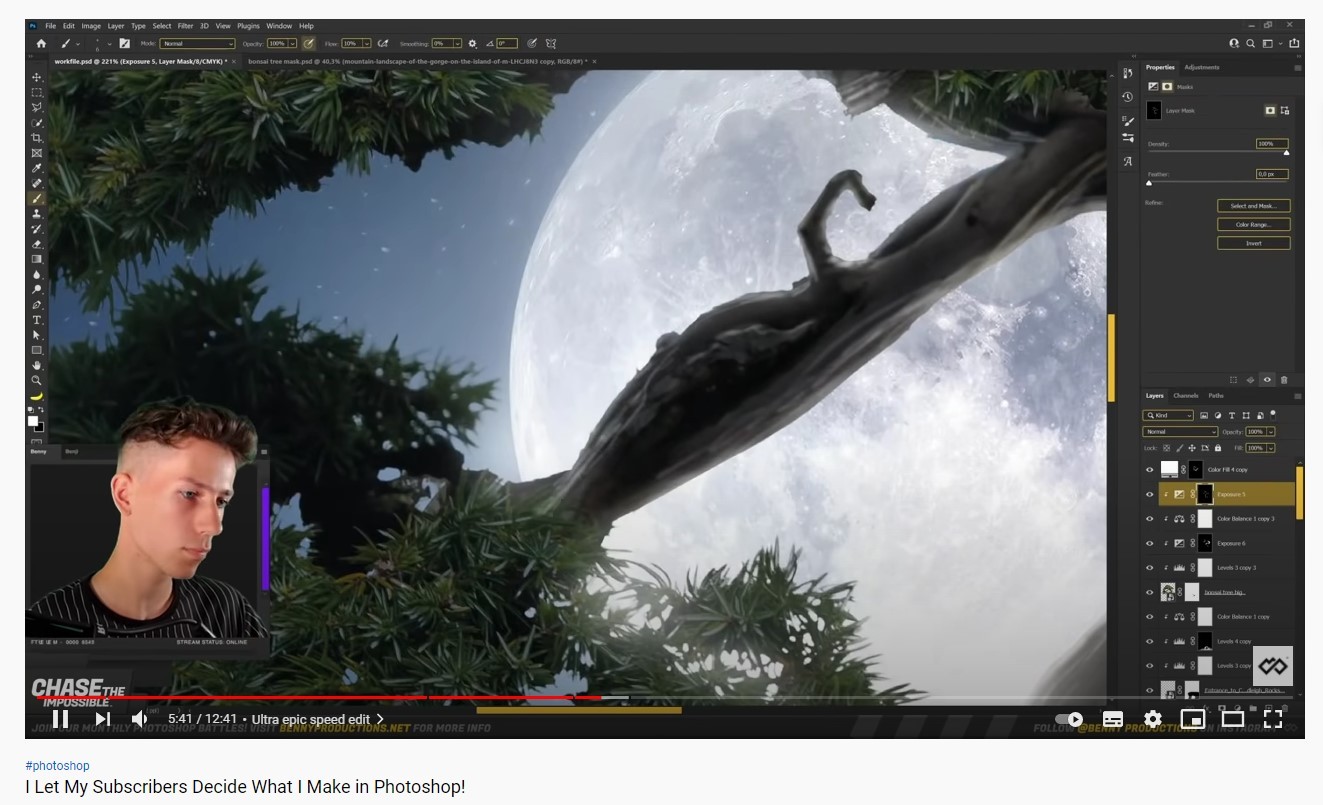
Task: Toggle visibility of Levels 4 copy layer
Action: [x=1149, y=641]
